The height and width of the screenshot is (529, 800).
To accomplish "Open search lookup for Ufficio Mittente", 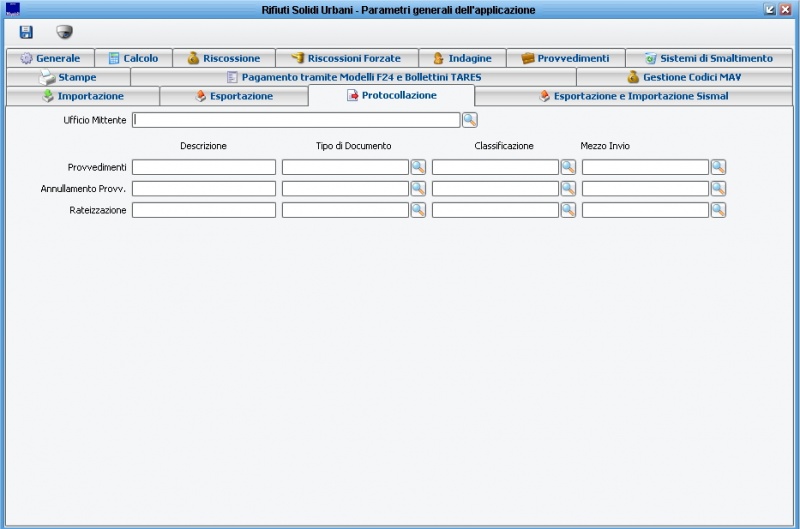I will pyautogui.click(x=469, y=120).
